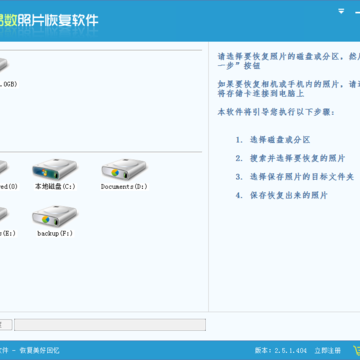Viewport: 360px width, 360px height.
Task: Click the scan progress bar at bottom
Action: [x=110, y=325]
